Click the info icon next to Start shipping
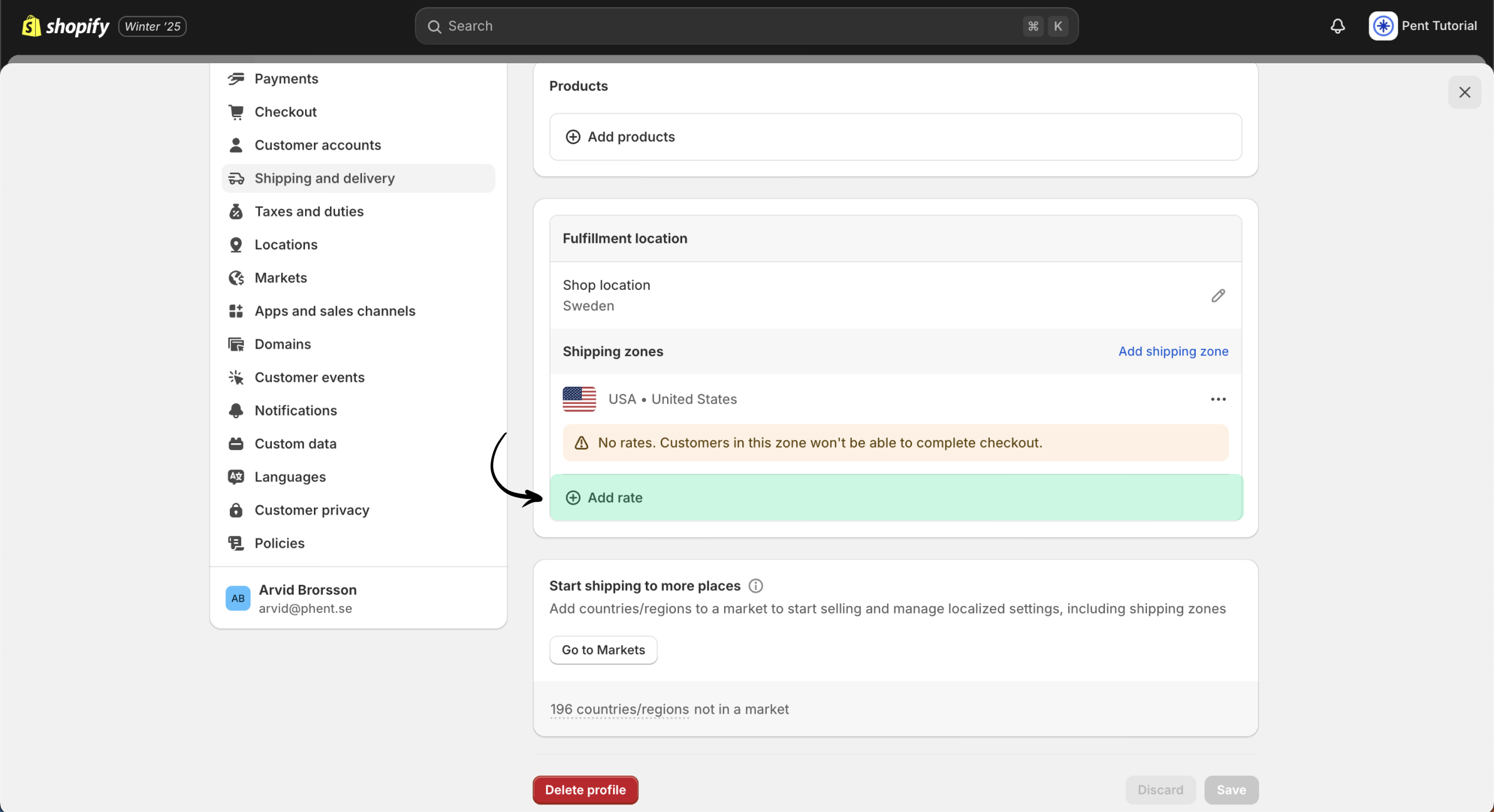Image resolution: width=1494 pixels, height=812 pixels. click(x=755, y=586)
